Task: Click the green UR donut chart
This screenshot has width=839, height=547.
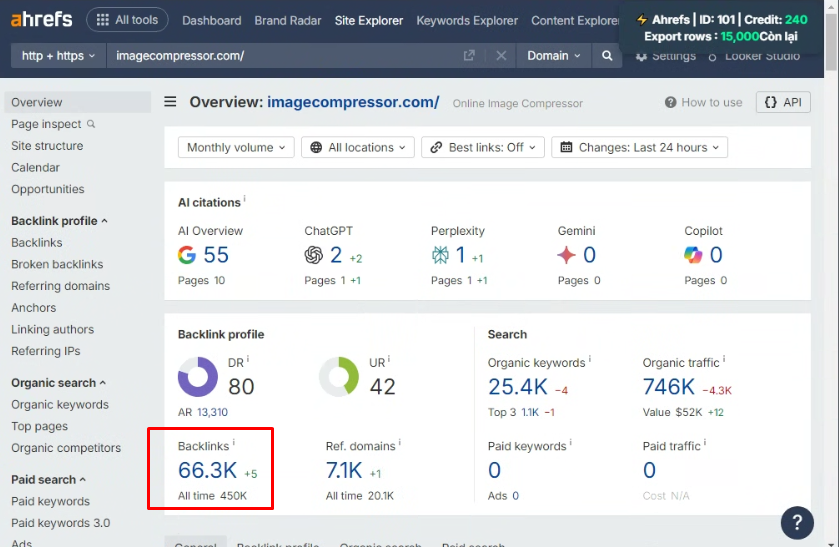Action: click(339, 377)
